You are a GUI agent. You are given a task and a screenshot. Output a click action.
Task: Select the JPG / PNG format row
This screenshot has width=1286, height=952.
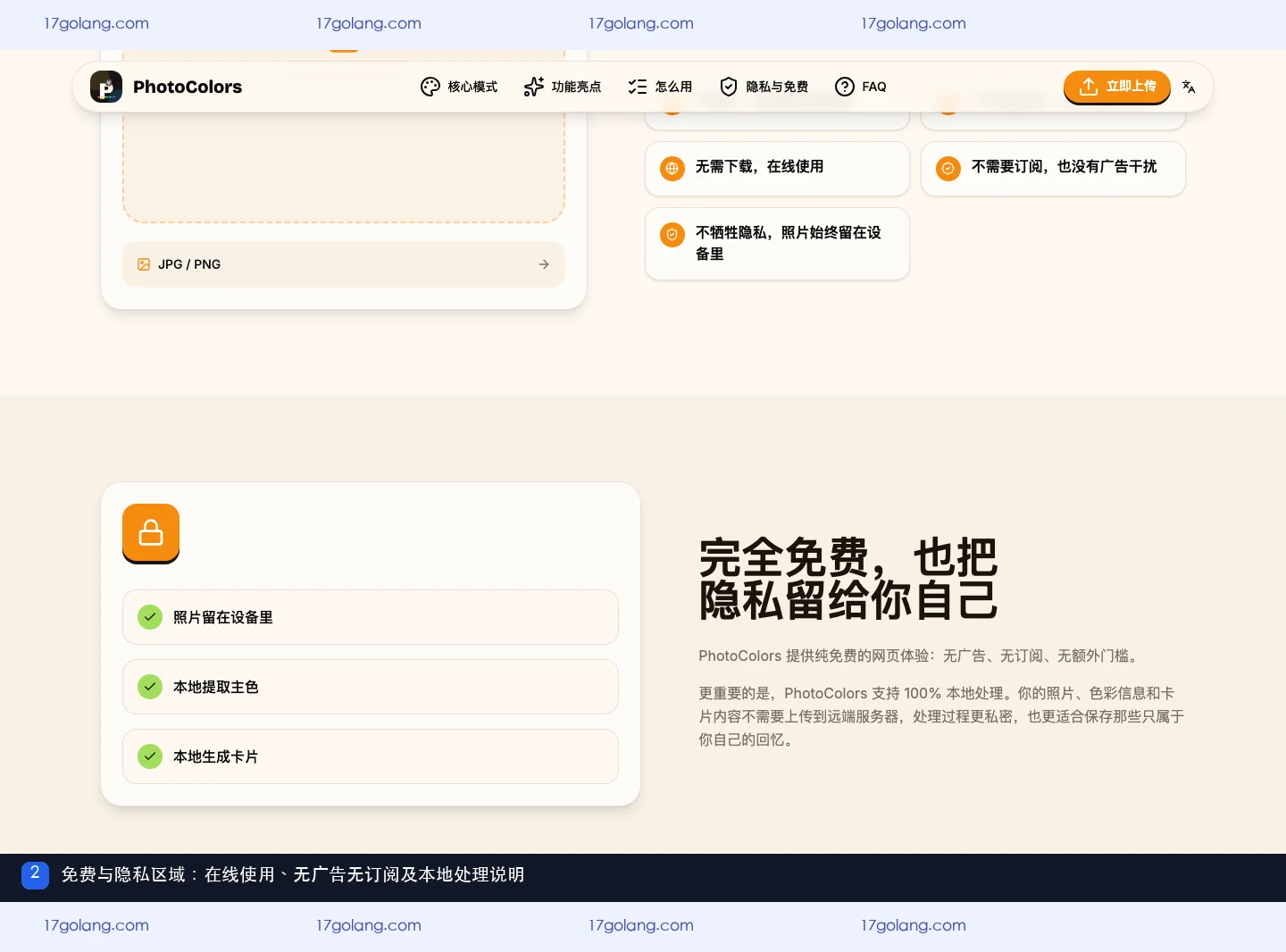coord(344,264)
